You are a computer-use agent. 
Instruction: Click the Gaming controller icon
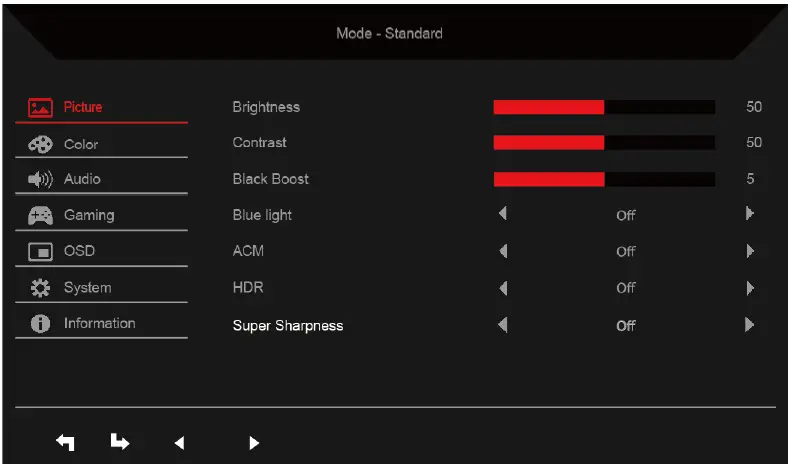pyautogui.click(x=40, y=215)
